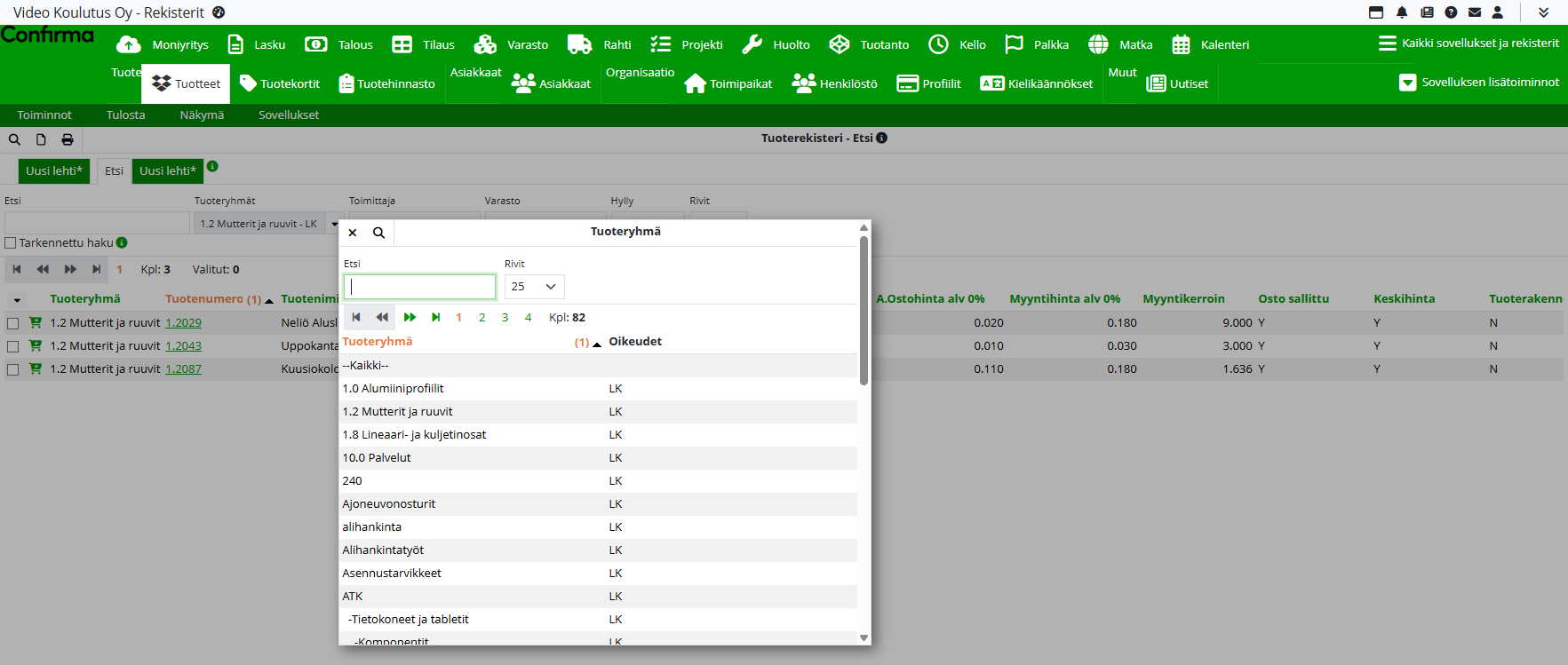Switch to the Etsi tab
The width and height of the screenshot is (1568, 665).
114,171
